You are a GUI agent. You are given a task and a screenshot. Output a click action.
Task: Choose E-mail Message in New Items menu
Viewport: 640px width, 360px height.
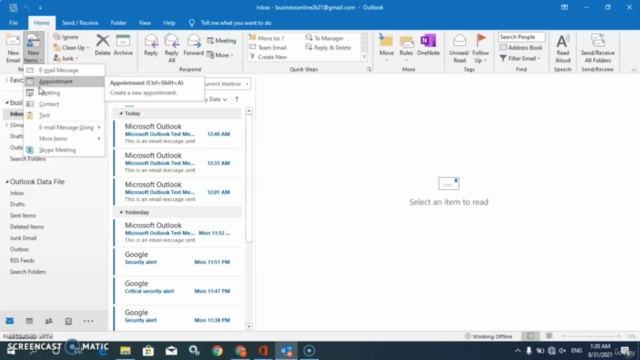coord(64,70)
